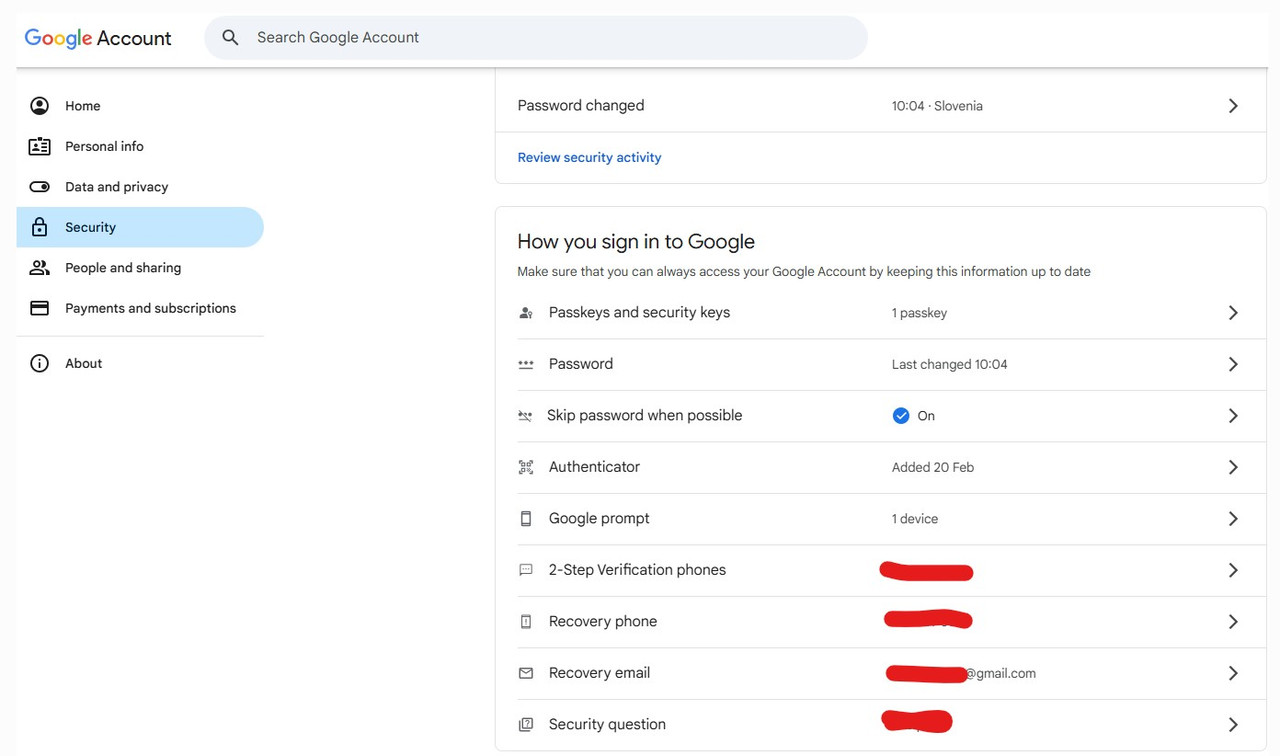This screenshot has width=1280, height=756.
Task: Click the '@gmail.com' recovery email value
Action: coord(1000,674)
